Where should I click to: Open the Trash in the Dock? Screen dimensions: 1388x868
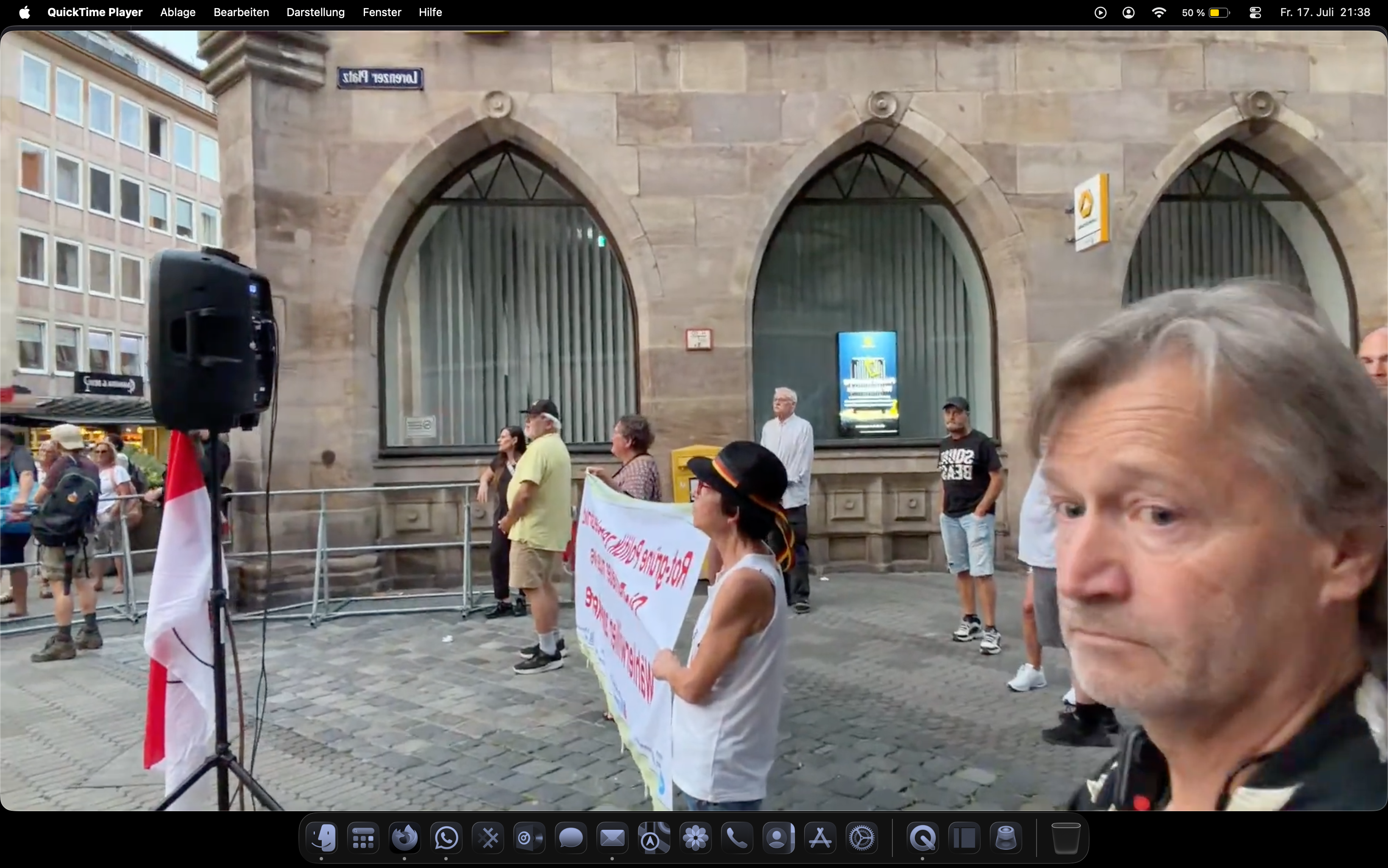pos(1066,838)
